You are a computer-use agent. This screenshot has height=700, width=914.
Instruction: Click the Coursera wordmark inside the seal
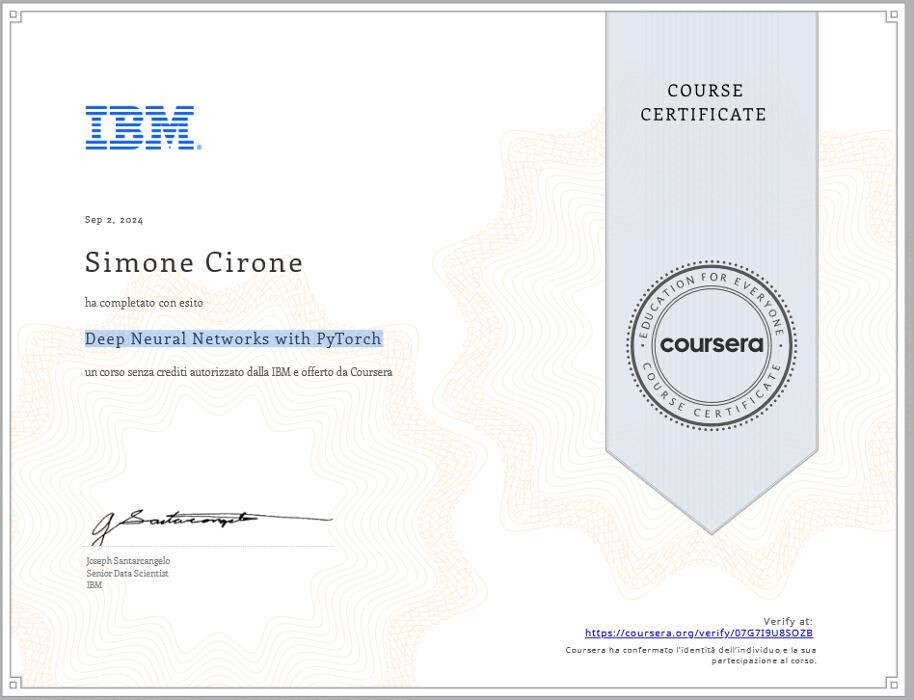click(x=711, y=345)
